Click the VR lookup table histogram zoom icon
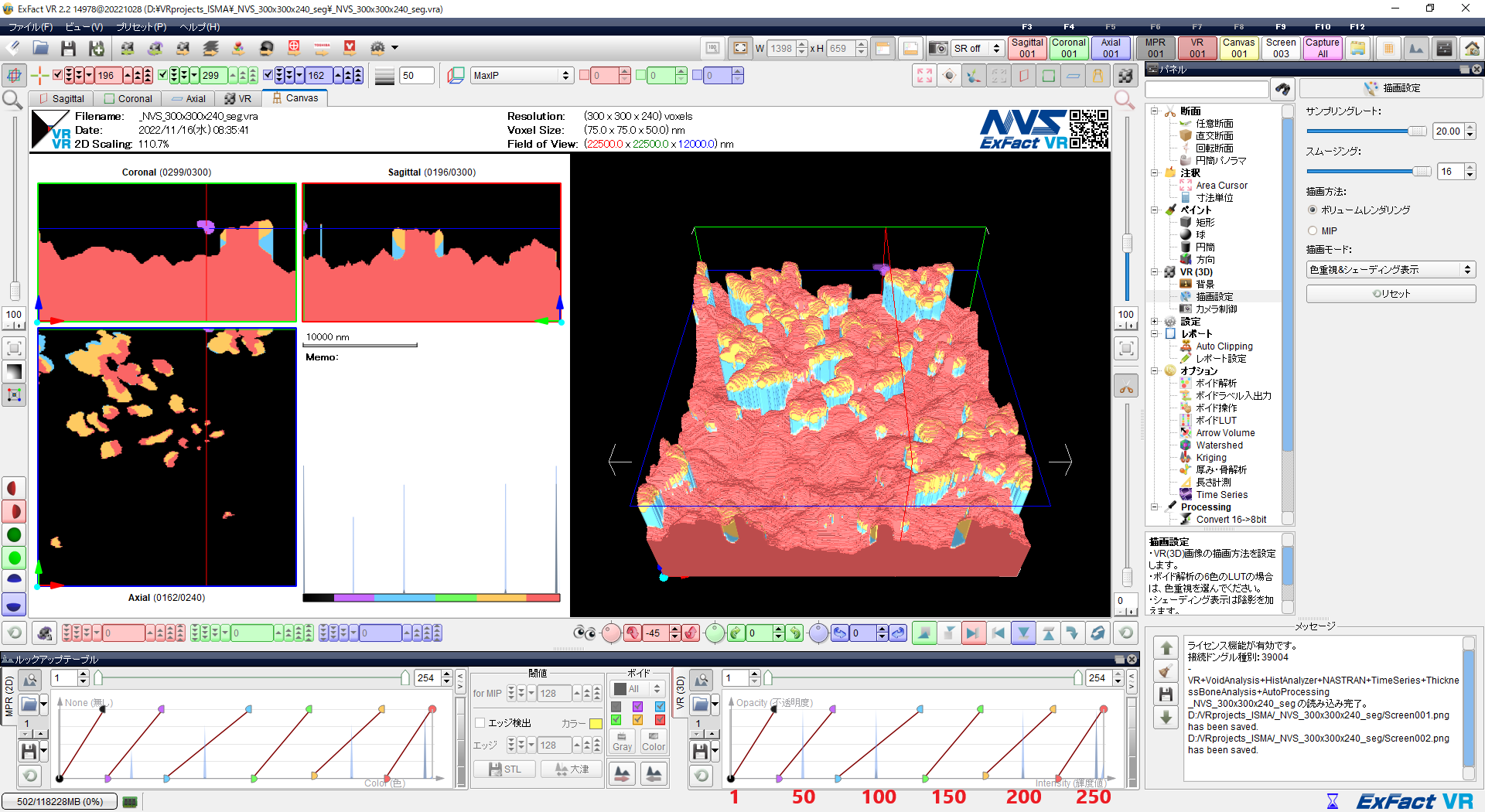Screen dimensions: 1485x812 [x=702, y=680]
